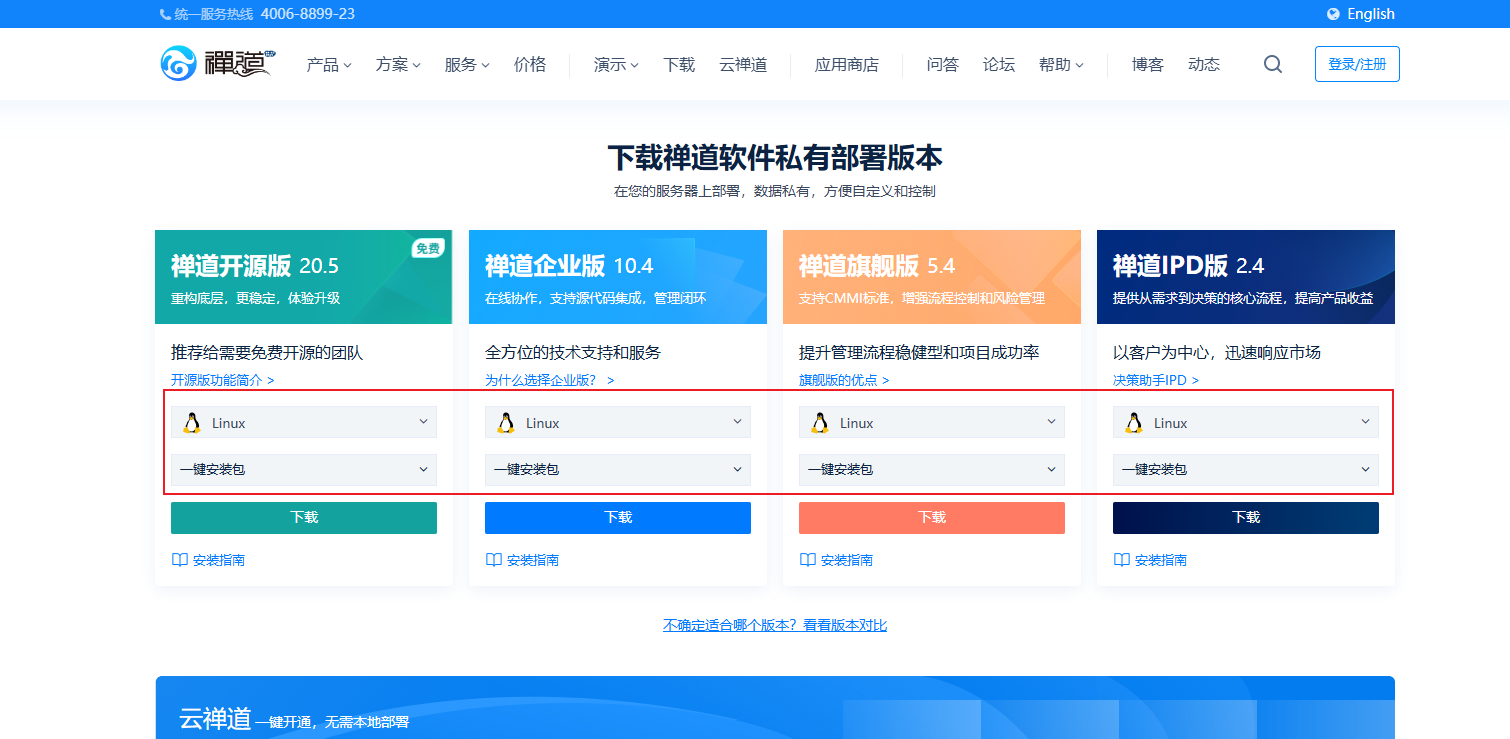Screen dimensions: 1510x739
Task: Click text 全方位的技术支持和服务
Action: 573,353
